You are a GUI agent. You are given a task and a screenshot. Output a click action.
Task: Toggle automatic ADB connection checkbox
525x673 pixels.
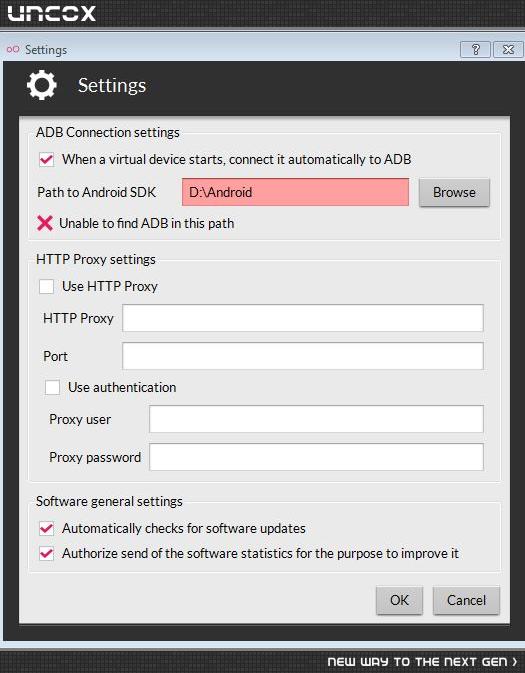pos(46,160)
